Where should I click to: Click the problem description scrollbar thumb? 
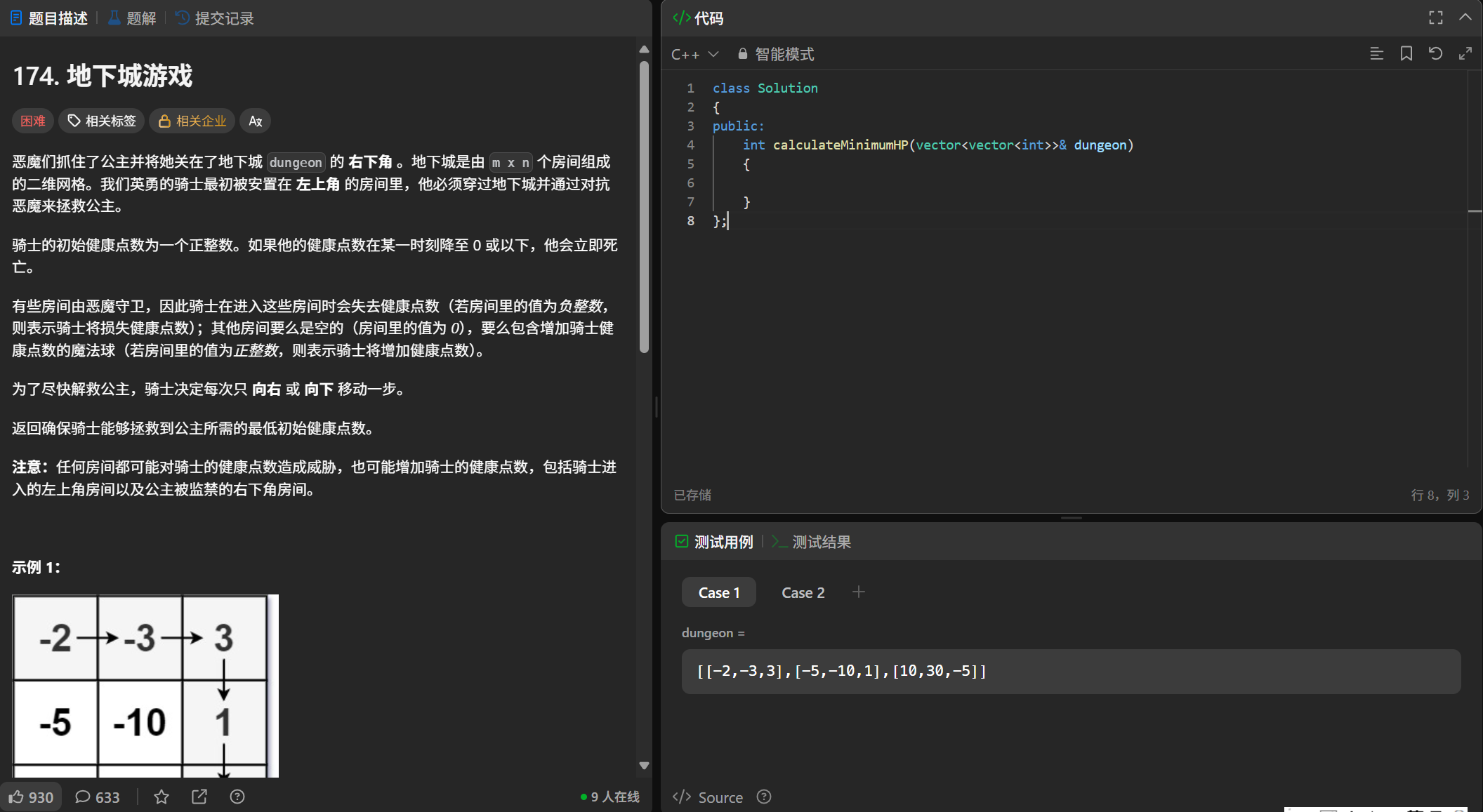click(644, 207)
